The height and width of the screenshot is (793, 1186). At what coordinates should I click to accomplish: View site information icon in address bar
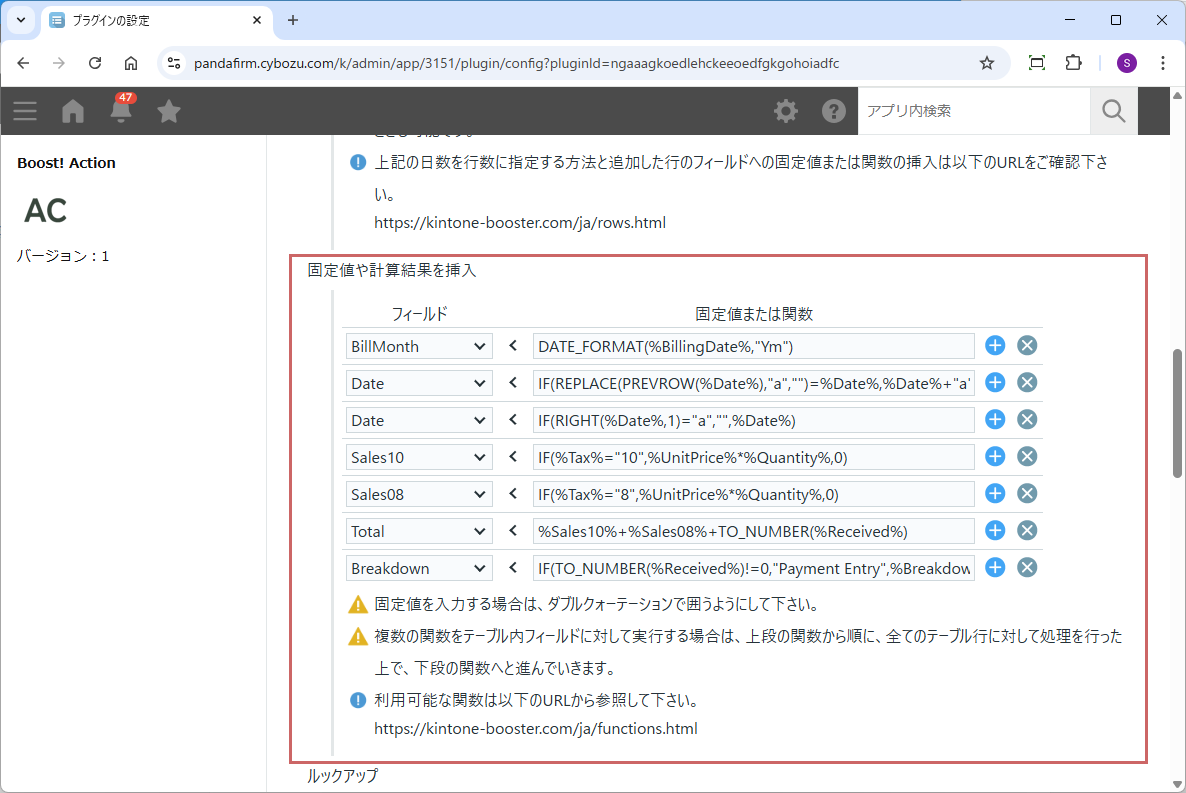point(174,63)
